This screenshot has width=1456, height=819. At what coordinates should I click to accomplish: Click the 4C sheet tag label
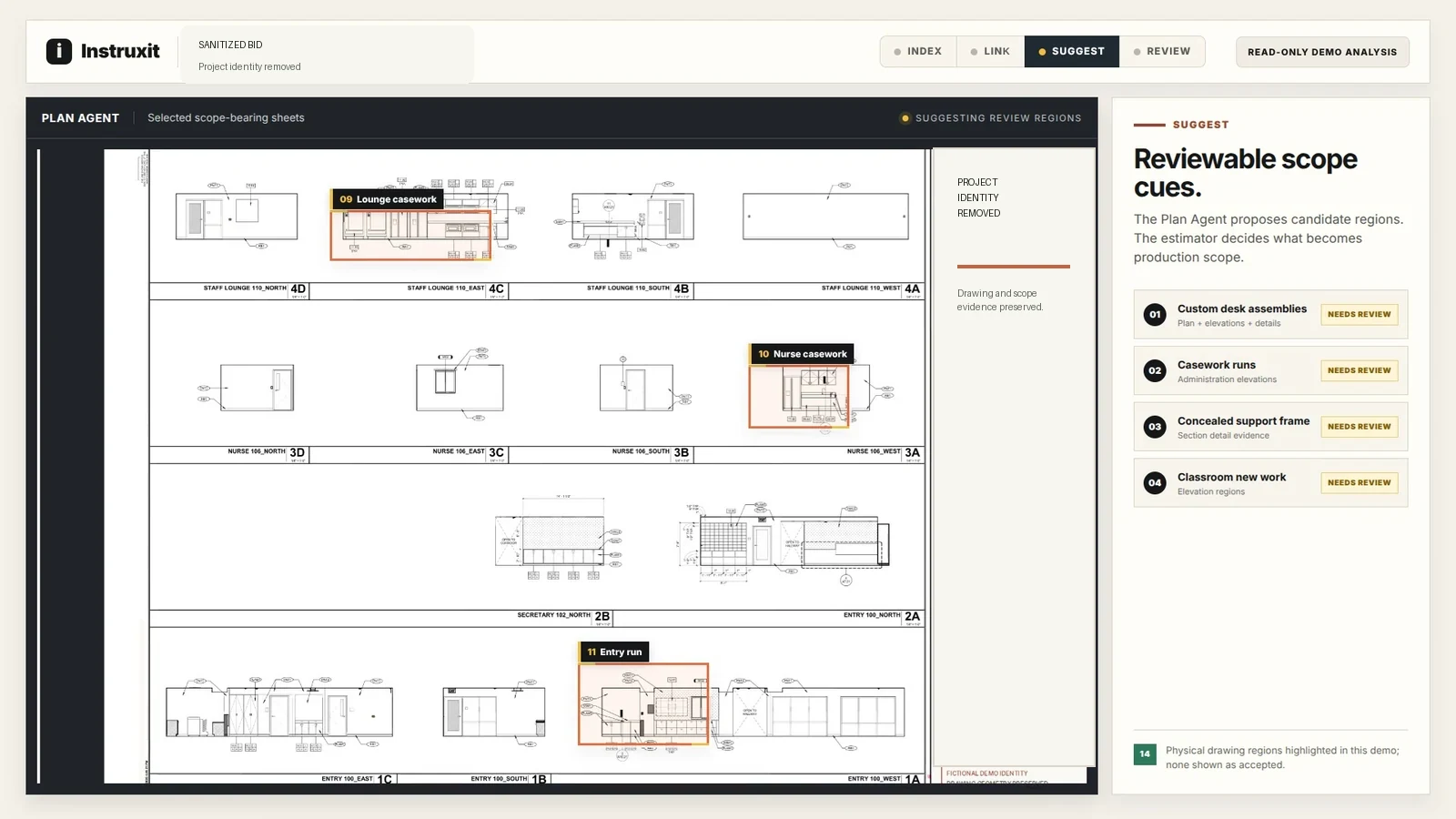[497, 289]
